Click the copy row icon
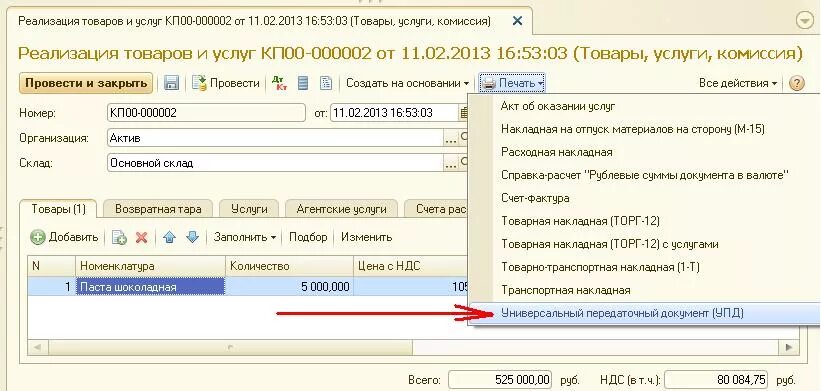The width and height of the screenshot is (821, 391). 119,238
